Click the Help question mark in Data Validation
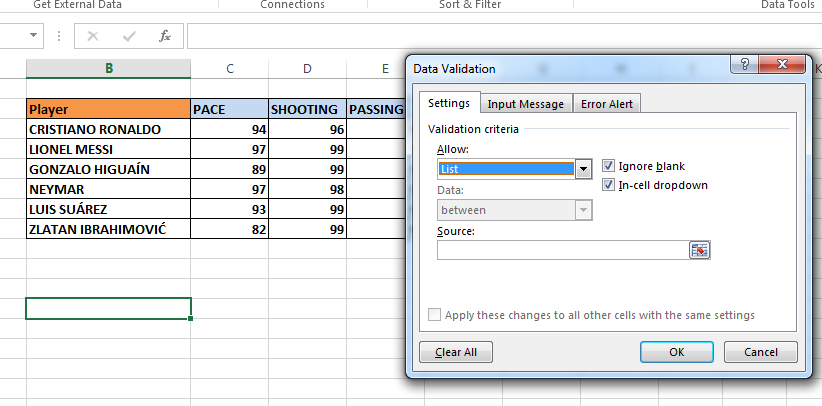Viewport: 822px width, 406px height. coord(744,65)
